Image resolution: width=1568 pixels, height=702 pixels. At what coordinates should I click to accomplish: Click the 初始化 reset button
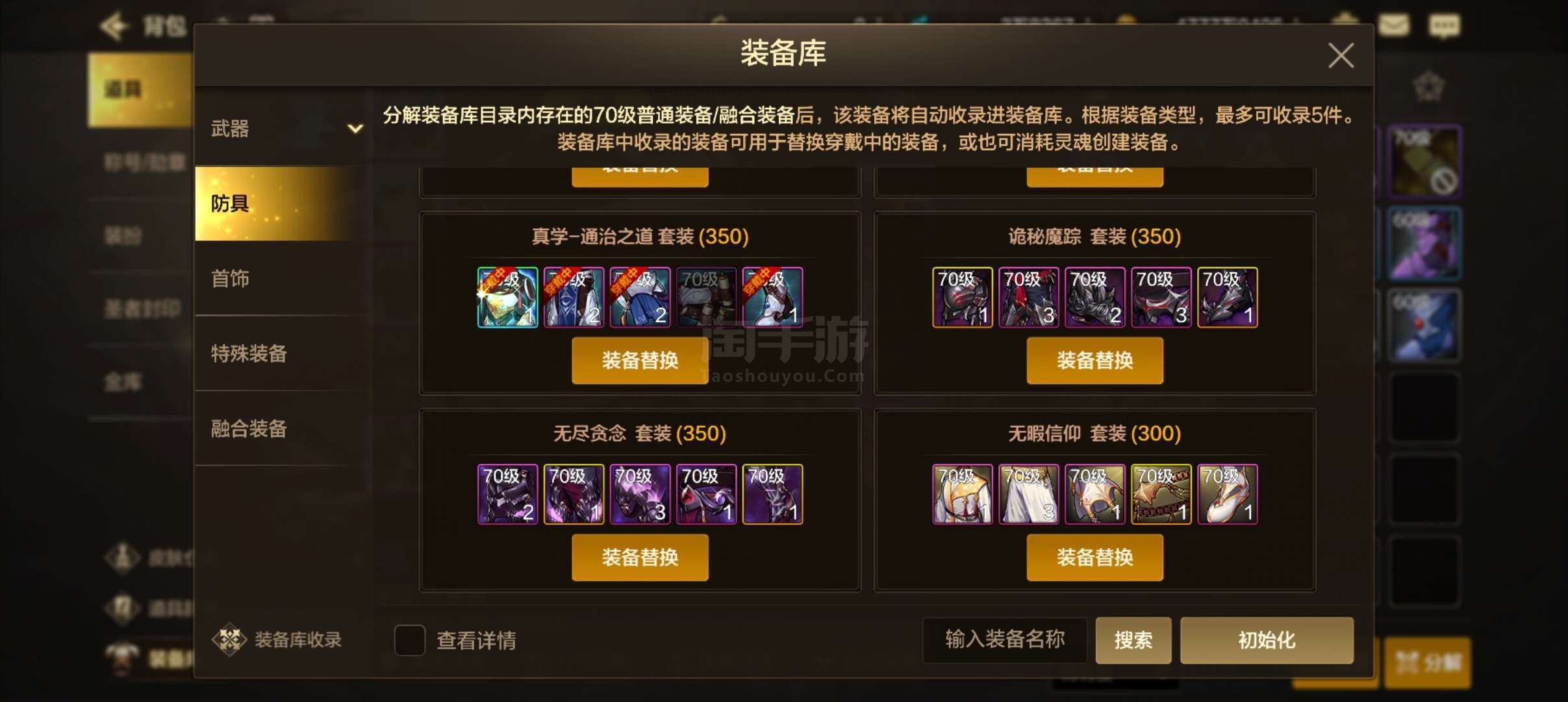pyautogui.click(x=1267, y=640)
